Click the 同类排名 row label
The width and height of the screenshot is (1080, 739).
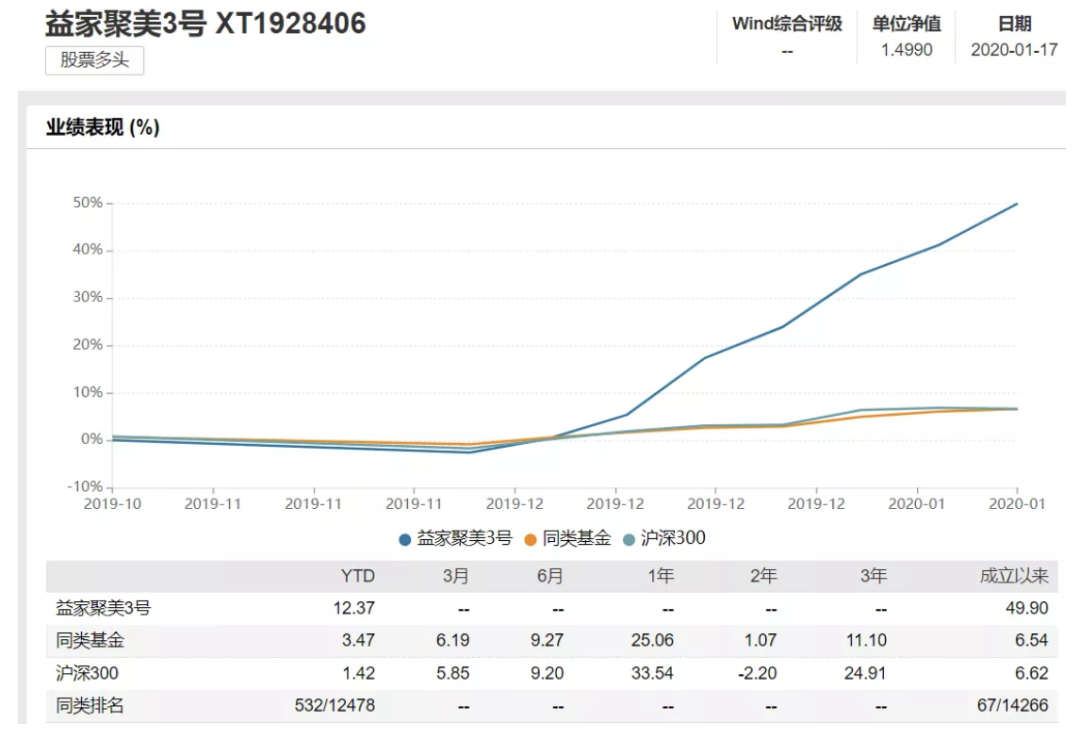(x=90, y=706)
